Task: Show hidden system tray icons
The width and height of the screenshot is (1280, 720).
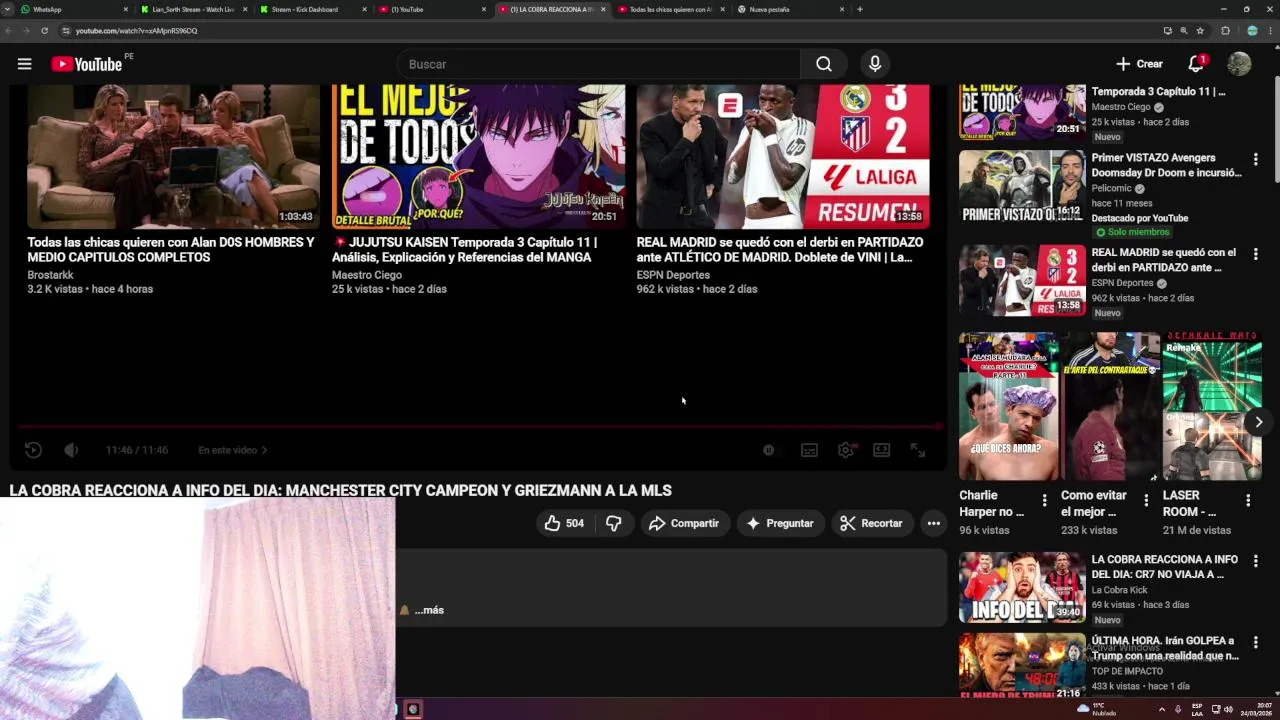Action: pos(1161,709)
